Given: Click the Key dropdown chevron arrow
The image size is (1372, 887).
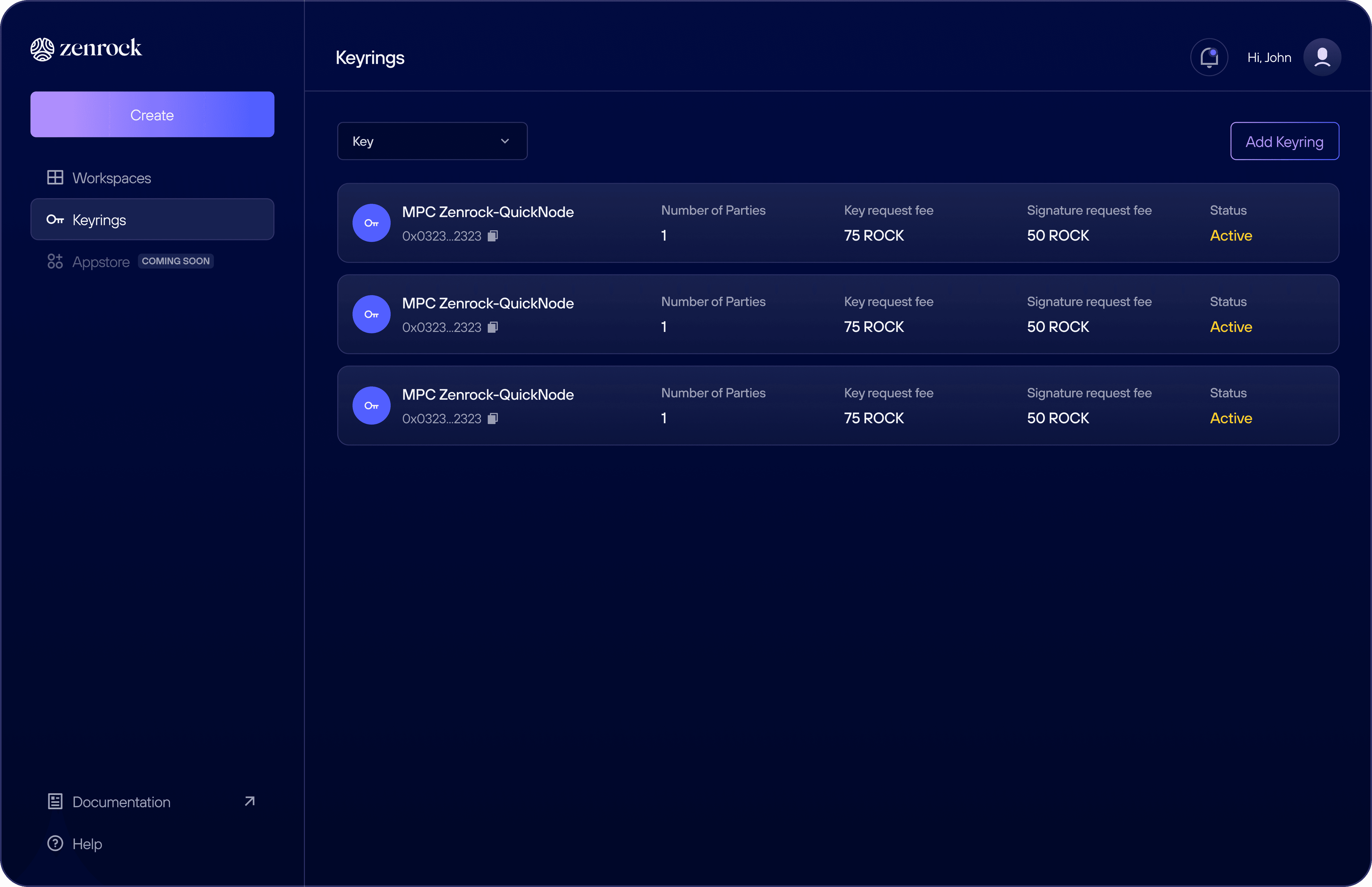Looking at the screenshot, I should 505,141.
